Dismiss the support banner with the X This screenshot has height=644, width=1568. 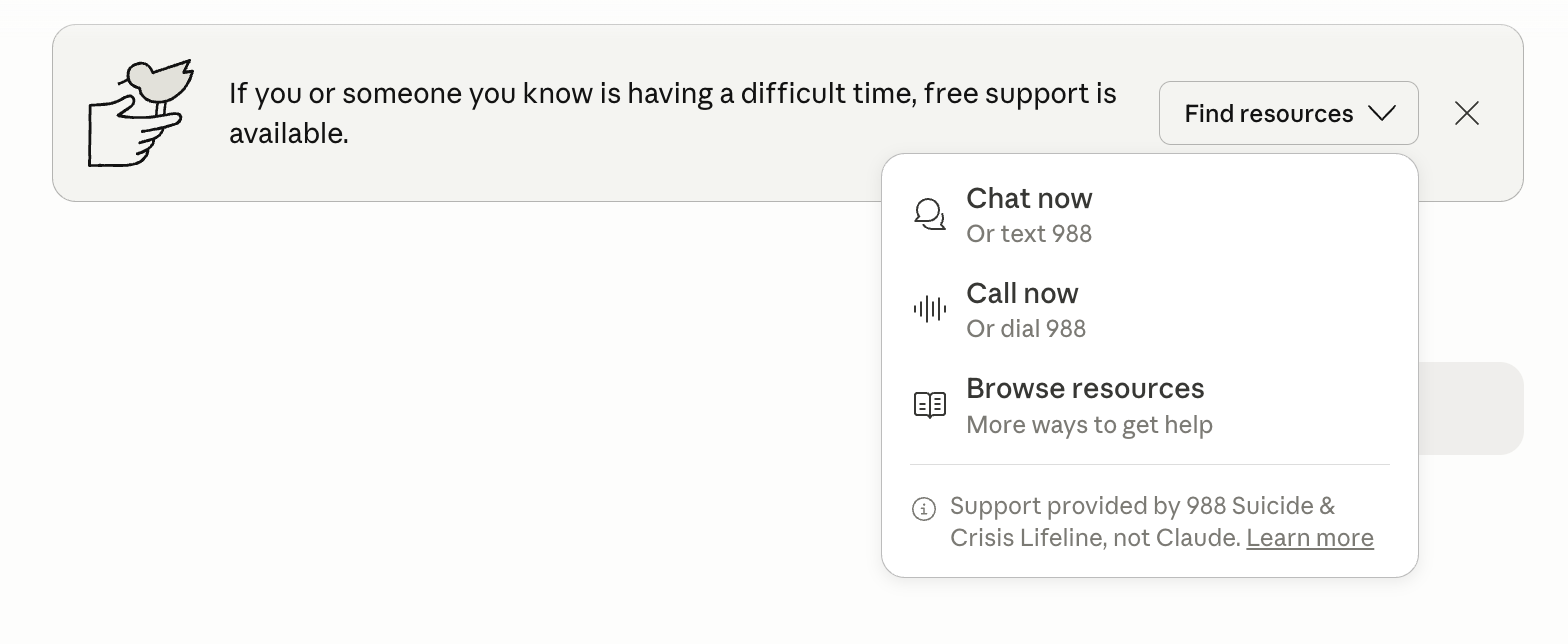[1467, 113]
